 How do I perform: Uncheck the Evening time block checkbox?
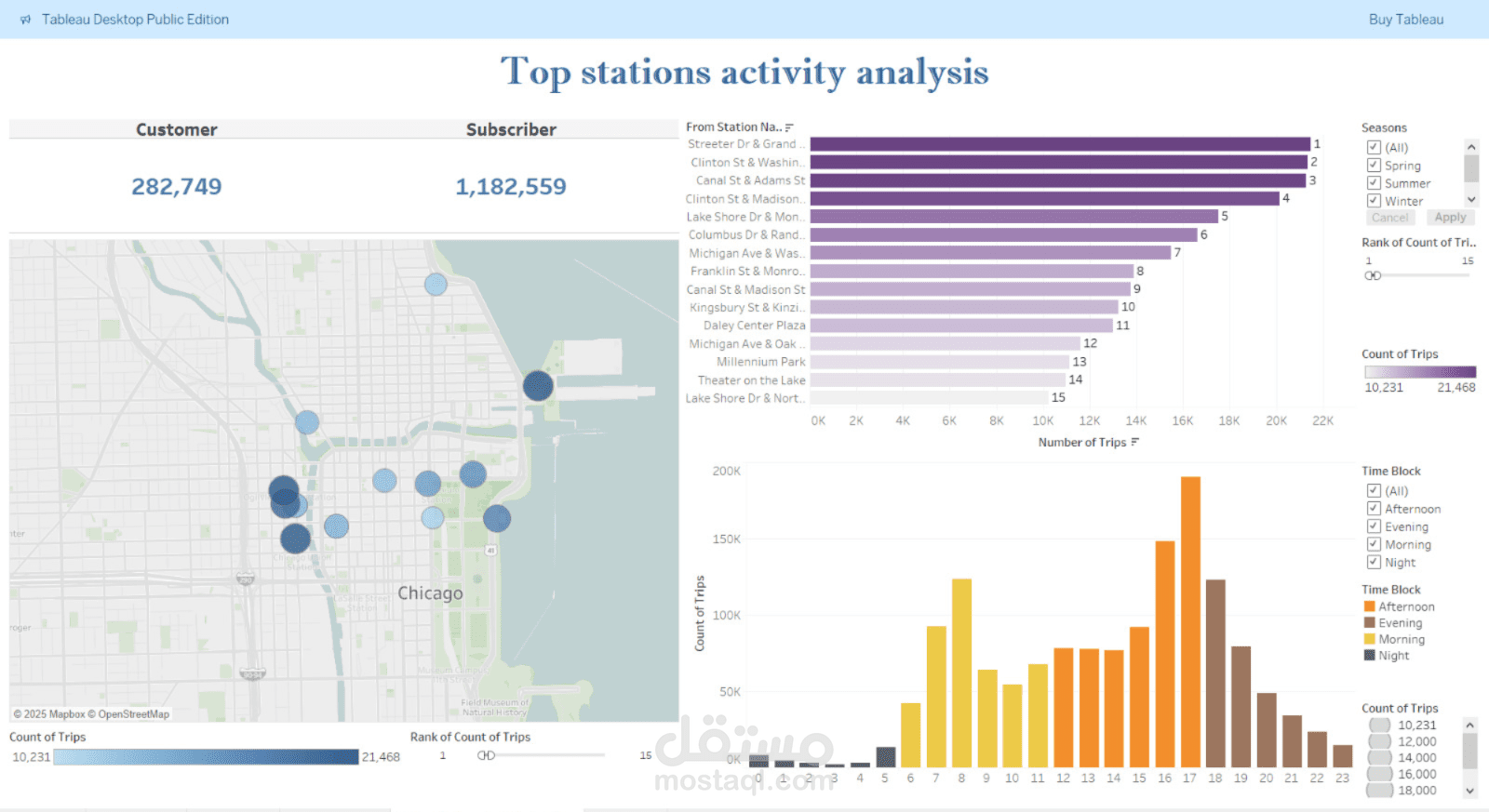(1374, 526)
